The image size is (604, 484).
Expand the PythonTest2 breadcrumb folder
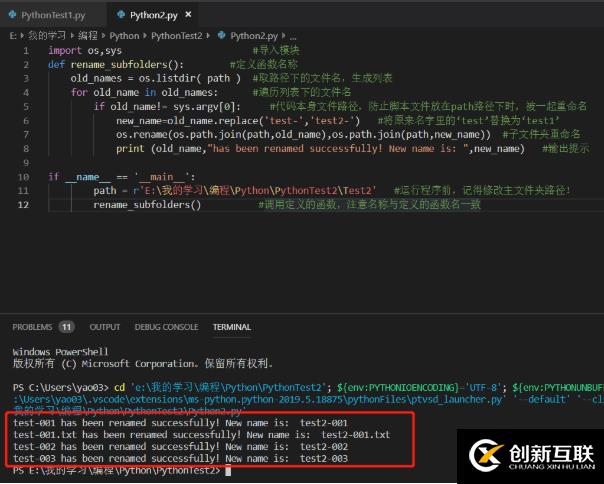(176, 35)
